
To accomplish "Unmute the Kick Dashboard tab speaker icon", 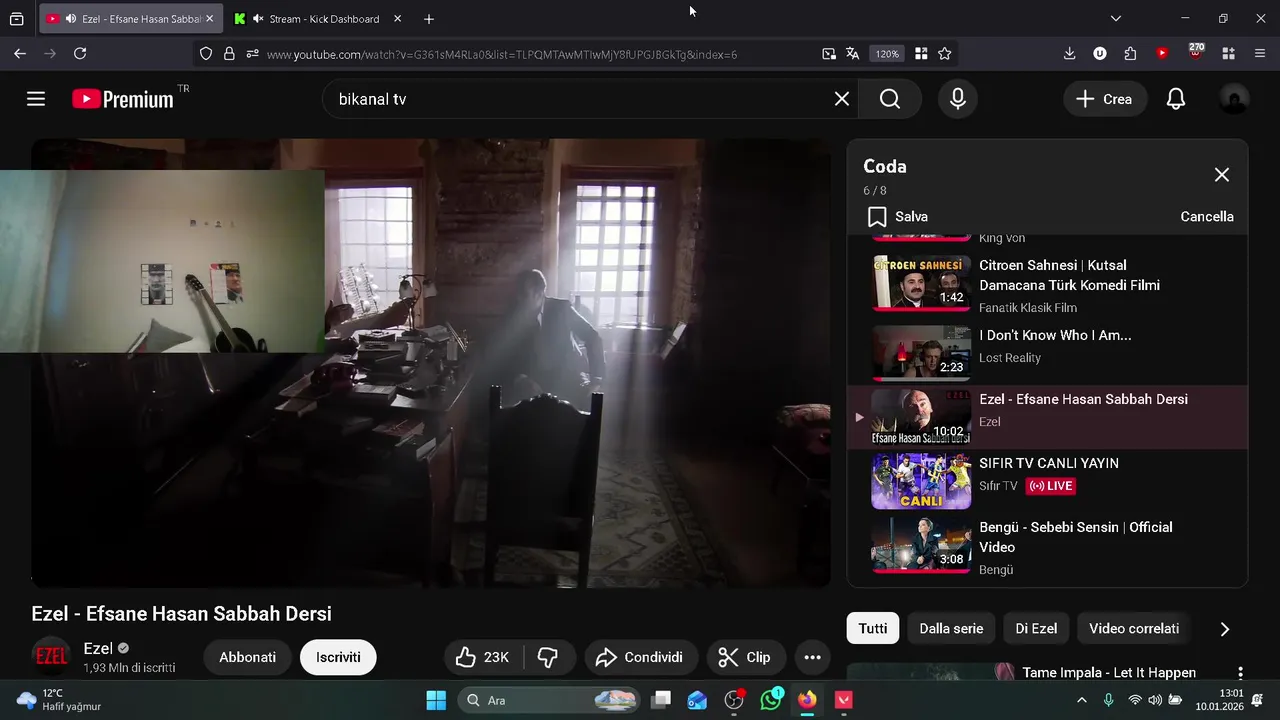I will pos(258,19).
